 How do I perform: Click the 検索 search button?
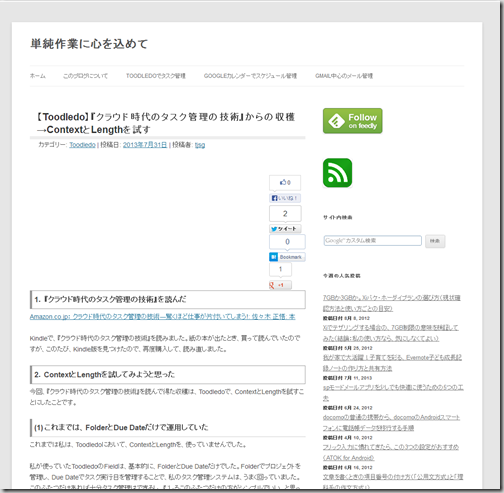point(435,241)
